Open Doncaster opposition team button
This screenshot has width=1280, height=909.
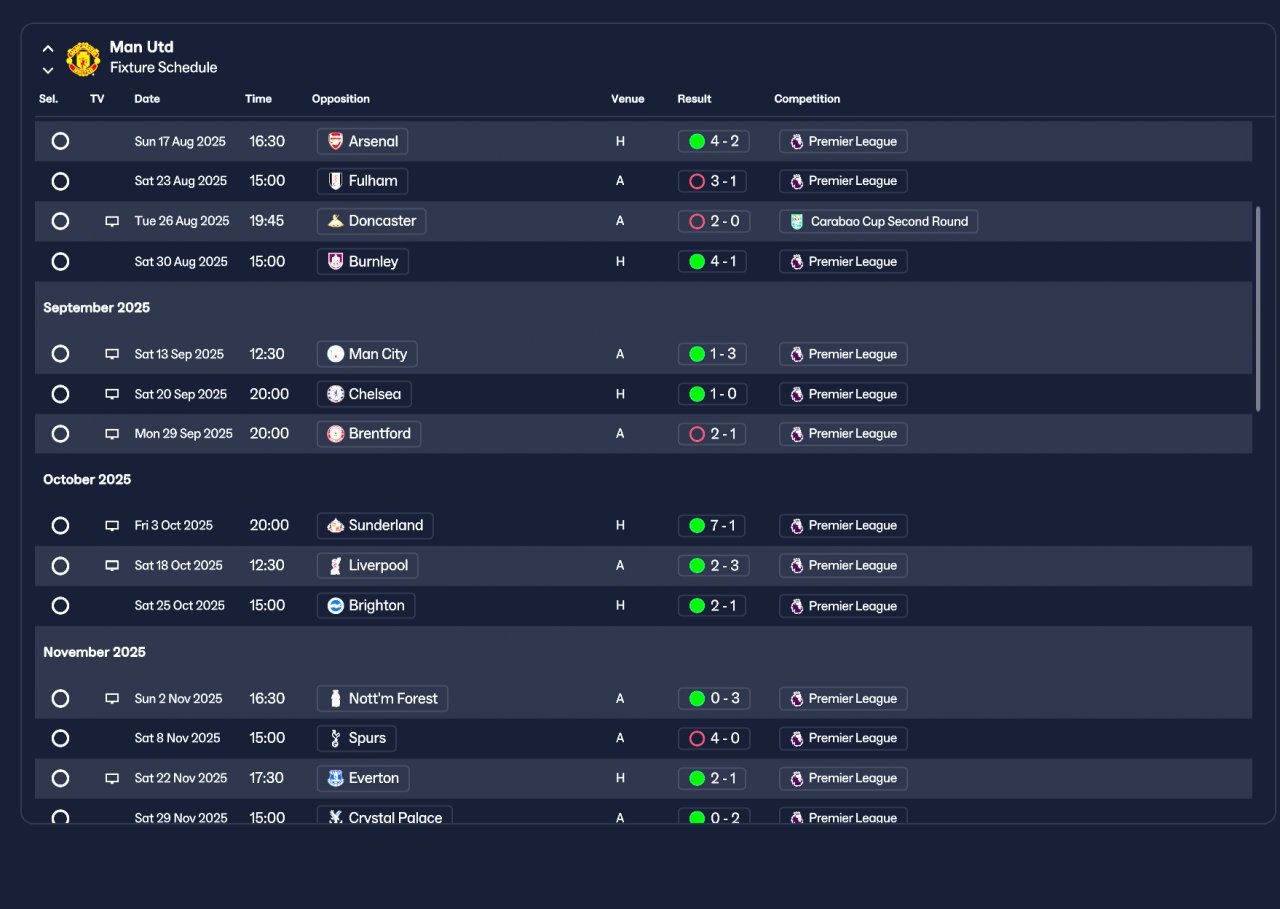[371, 221]
